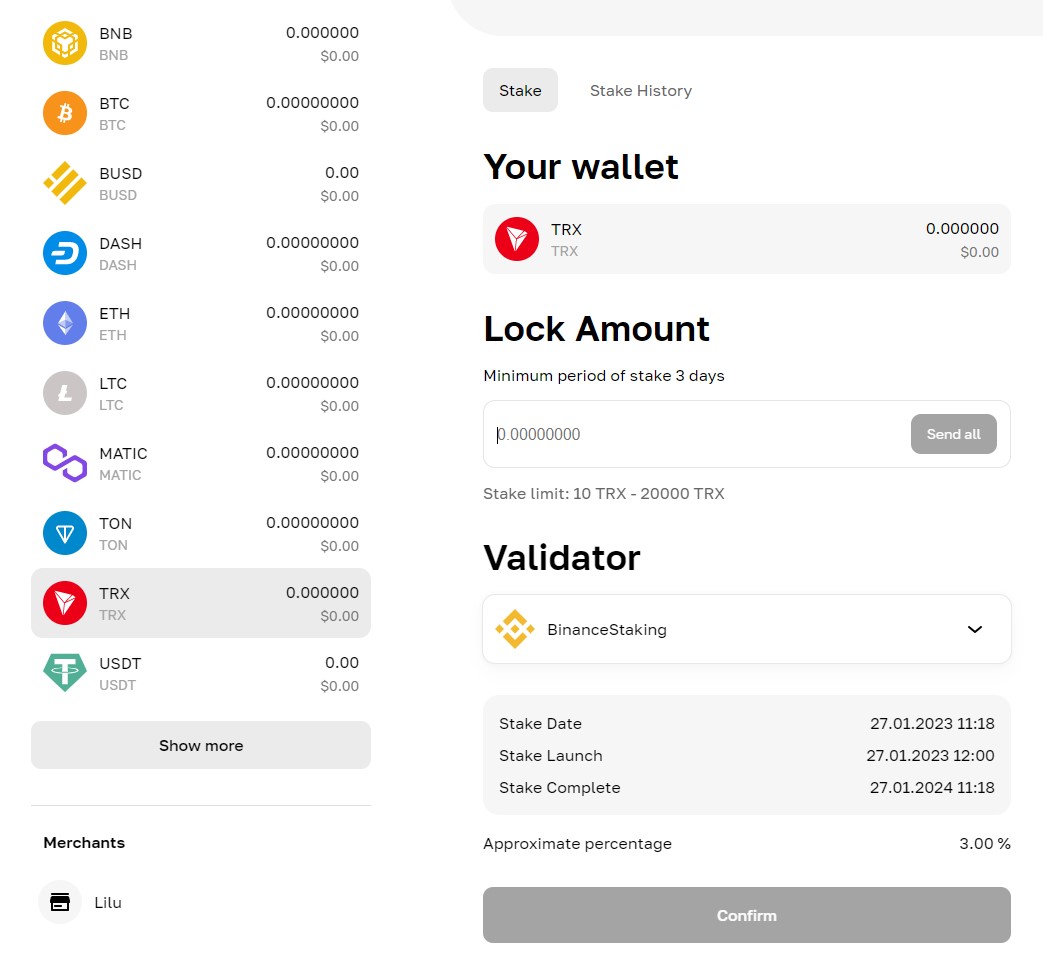Select the Bitcoin BTC icon
This screenshot has width=1043, height=955.
click(x=65, y=113)
